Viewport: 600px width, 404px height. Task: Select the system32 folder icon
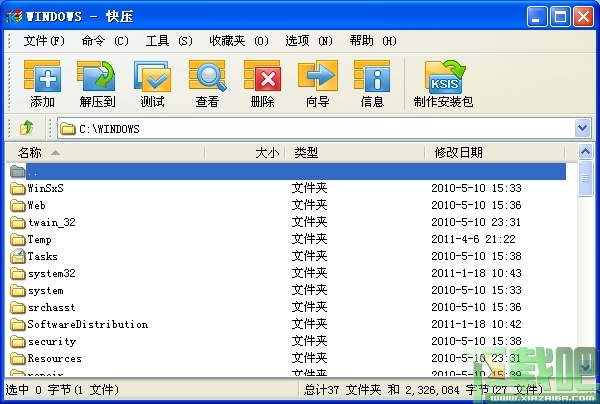(x=18, y=274)
